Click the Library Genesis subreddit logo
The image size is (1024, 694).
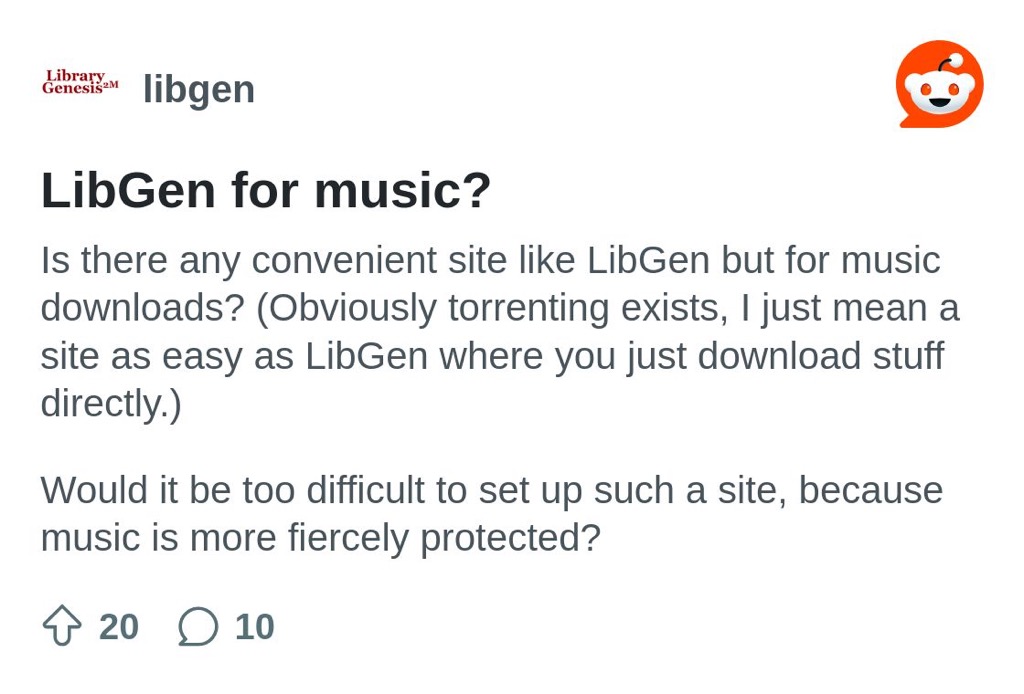point(80,82)
